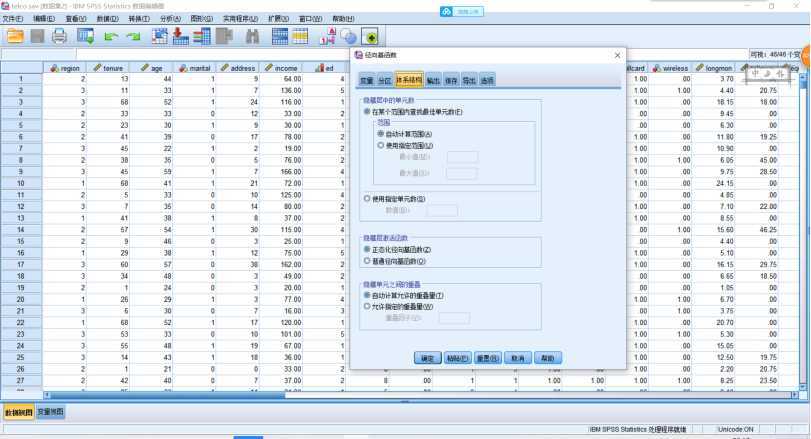Switch to 变量视图 tab at bottom
811x439 pixels.
[51, 412]
